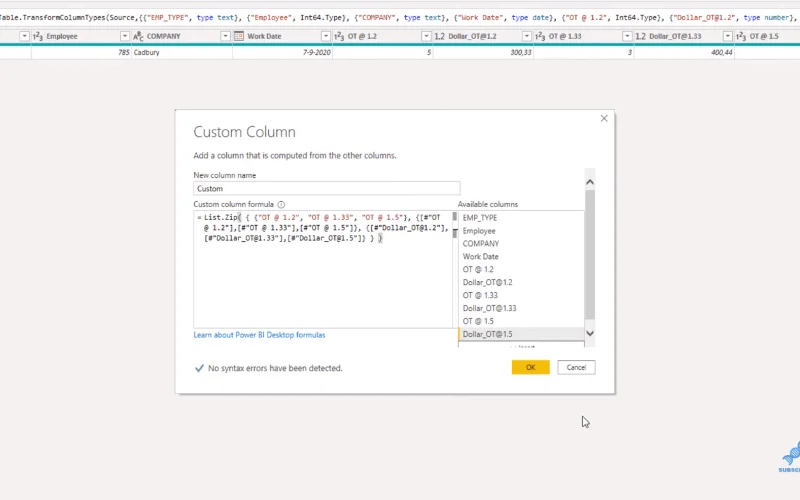
Task: Click OK to confirm the custom column
Action: [x=531, y=367]
